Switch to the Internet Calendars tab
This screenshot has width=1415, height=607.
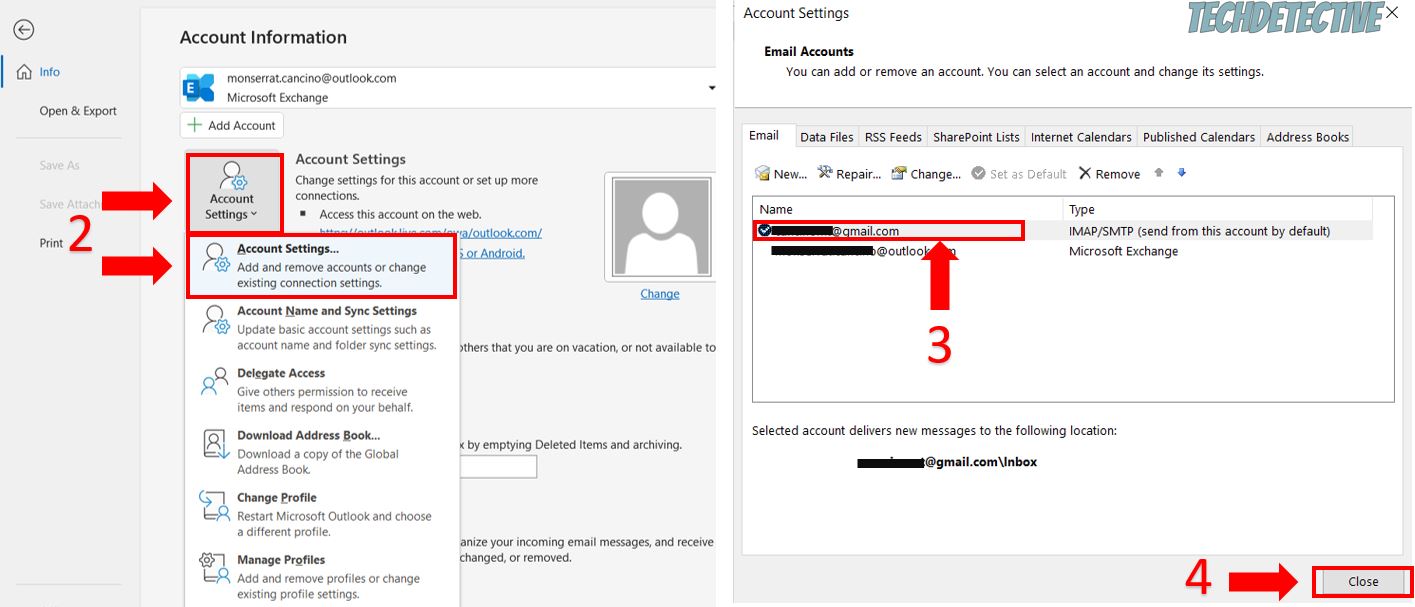[x=1081, y=137]
